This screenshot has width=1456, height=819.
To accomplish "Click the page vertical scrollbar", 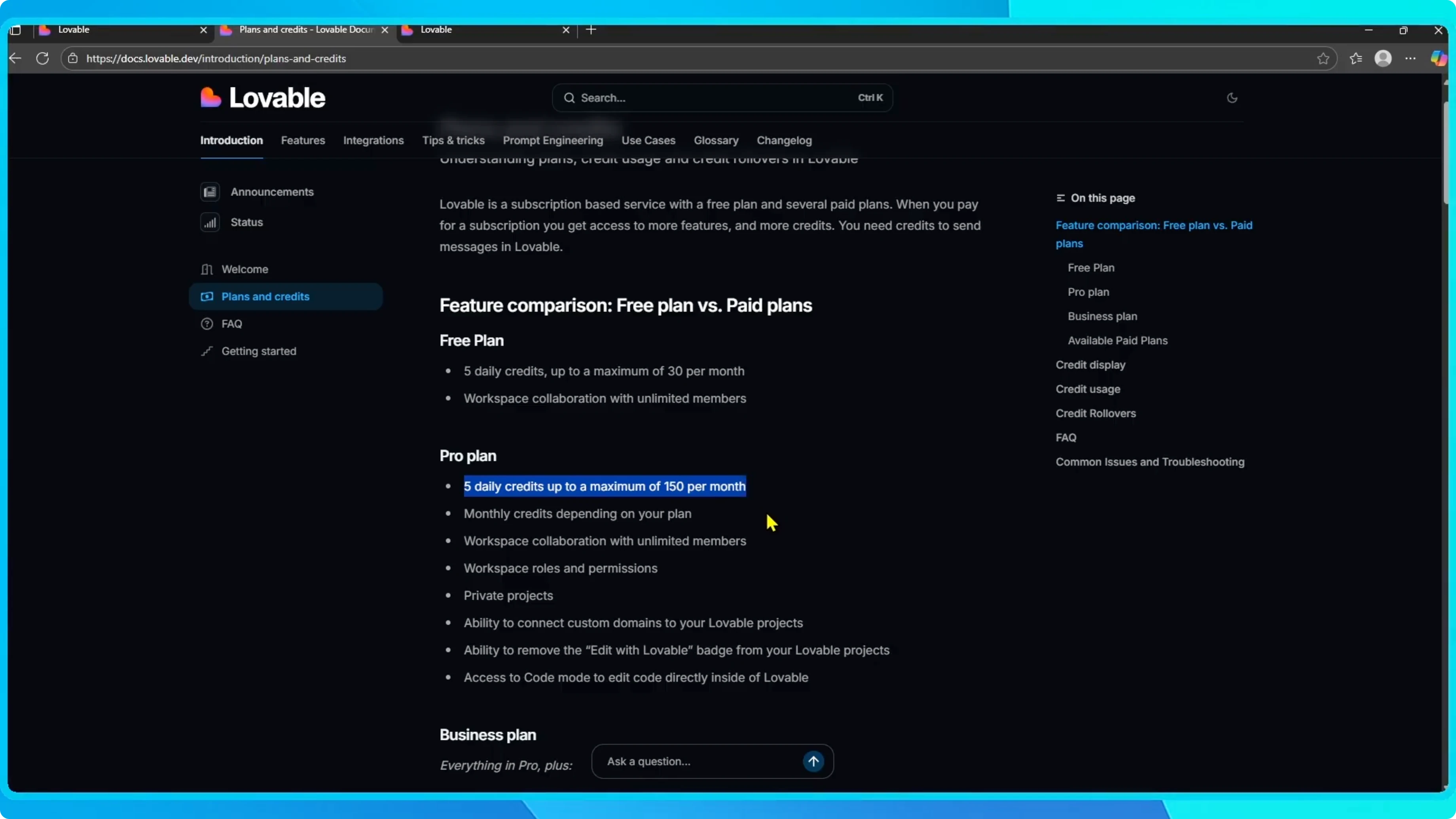I will pos(1447,153).
